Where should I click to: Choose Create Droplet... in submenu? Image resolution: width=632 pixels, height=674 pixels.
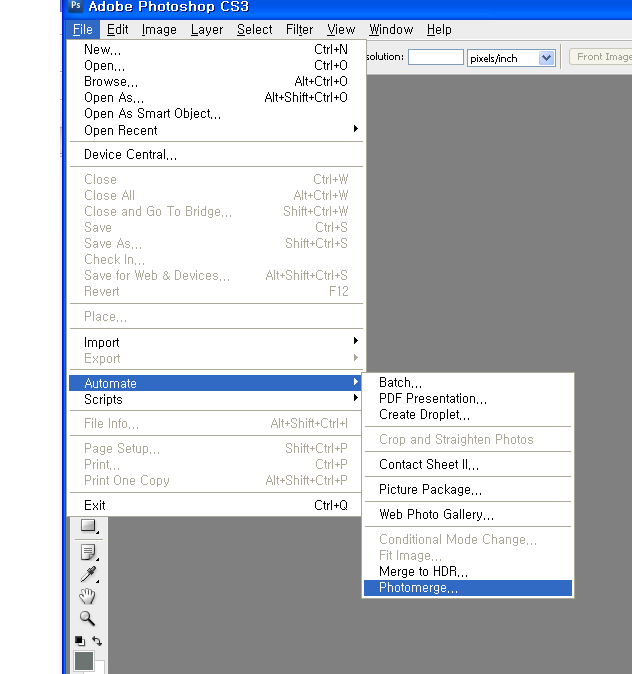(468, 414)
